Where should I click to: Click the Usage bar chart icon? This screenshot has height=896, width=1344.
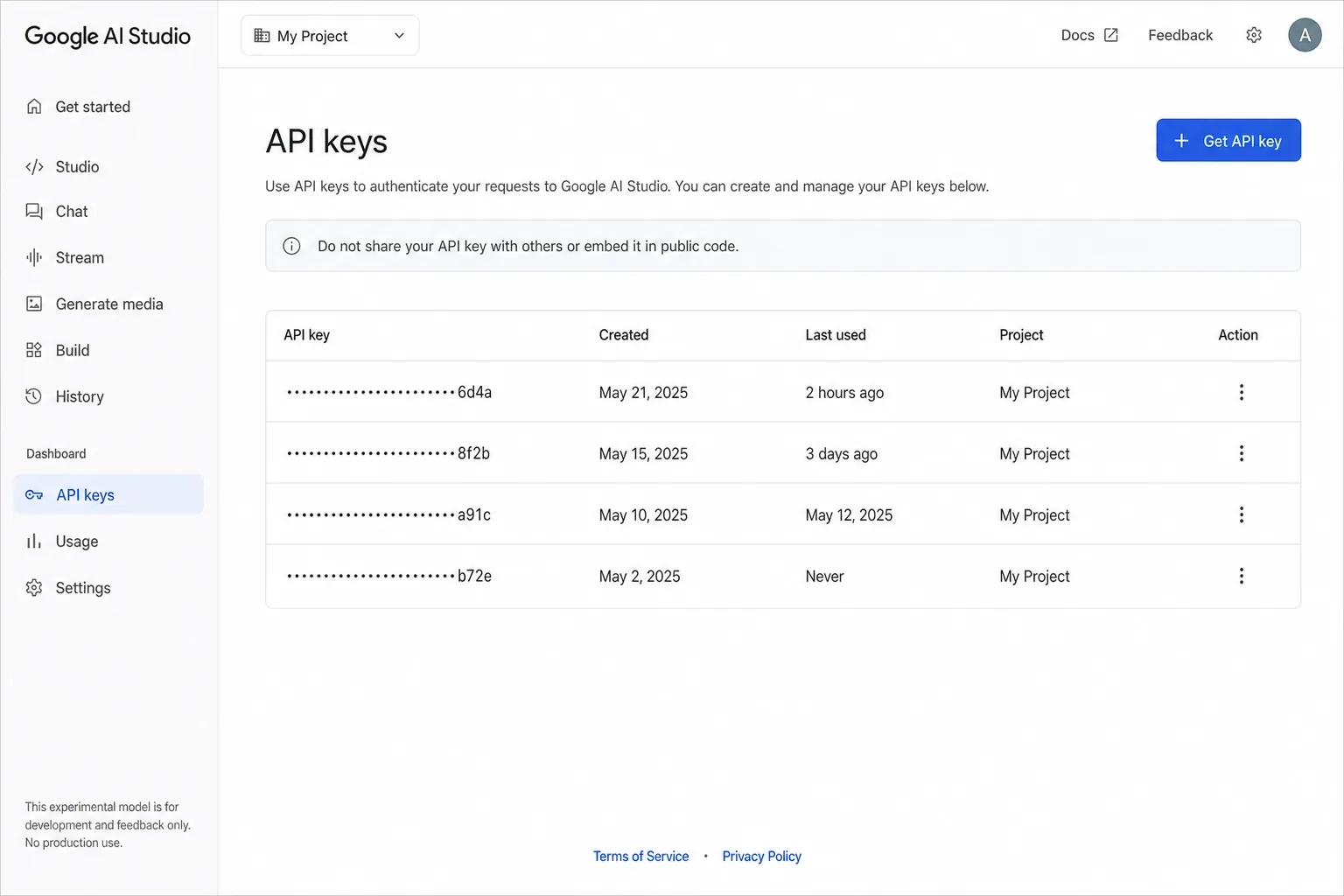(34, 542)
